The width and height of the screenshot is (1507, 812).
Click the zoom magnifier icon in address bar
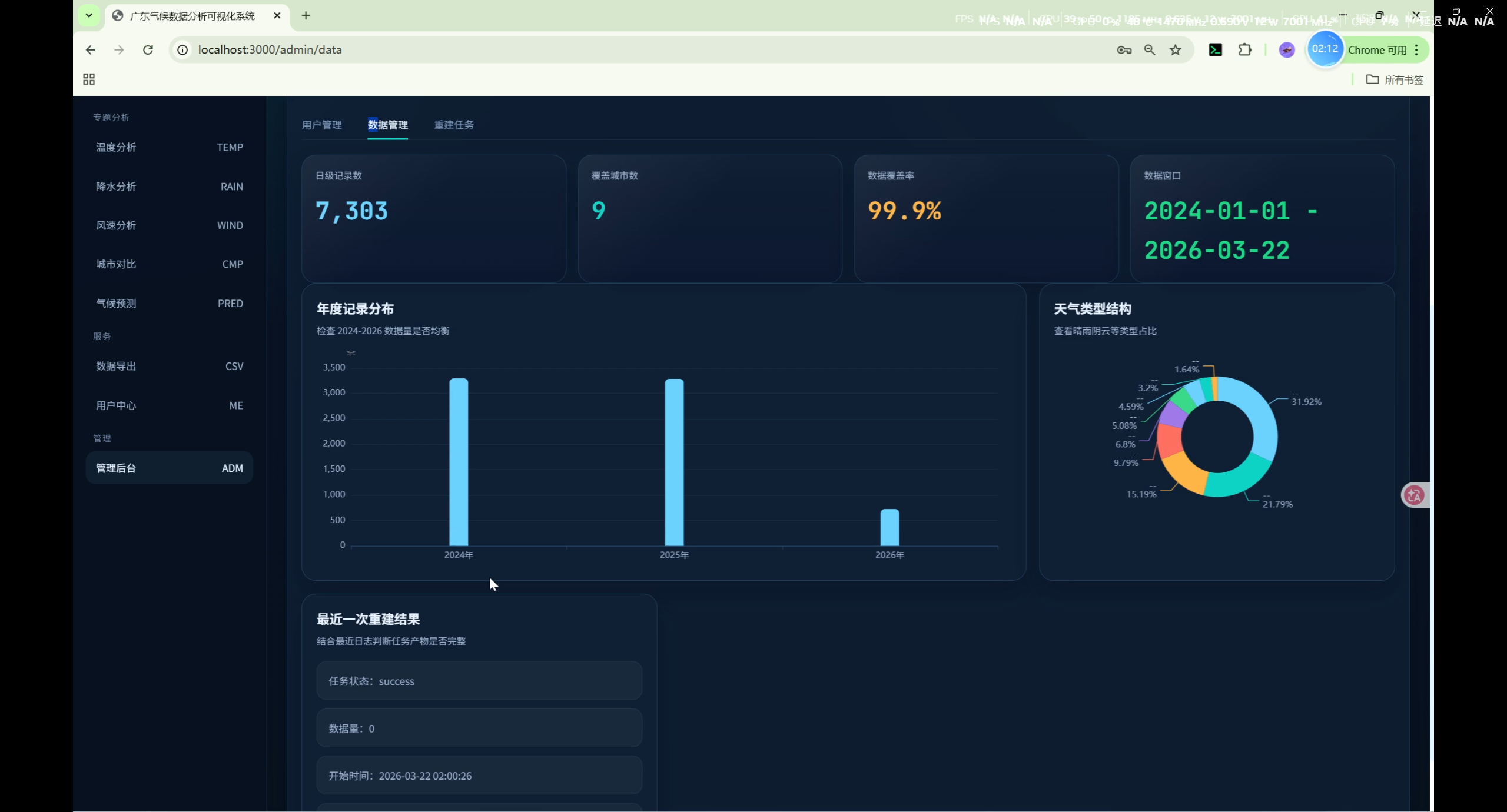[1149, 50]
